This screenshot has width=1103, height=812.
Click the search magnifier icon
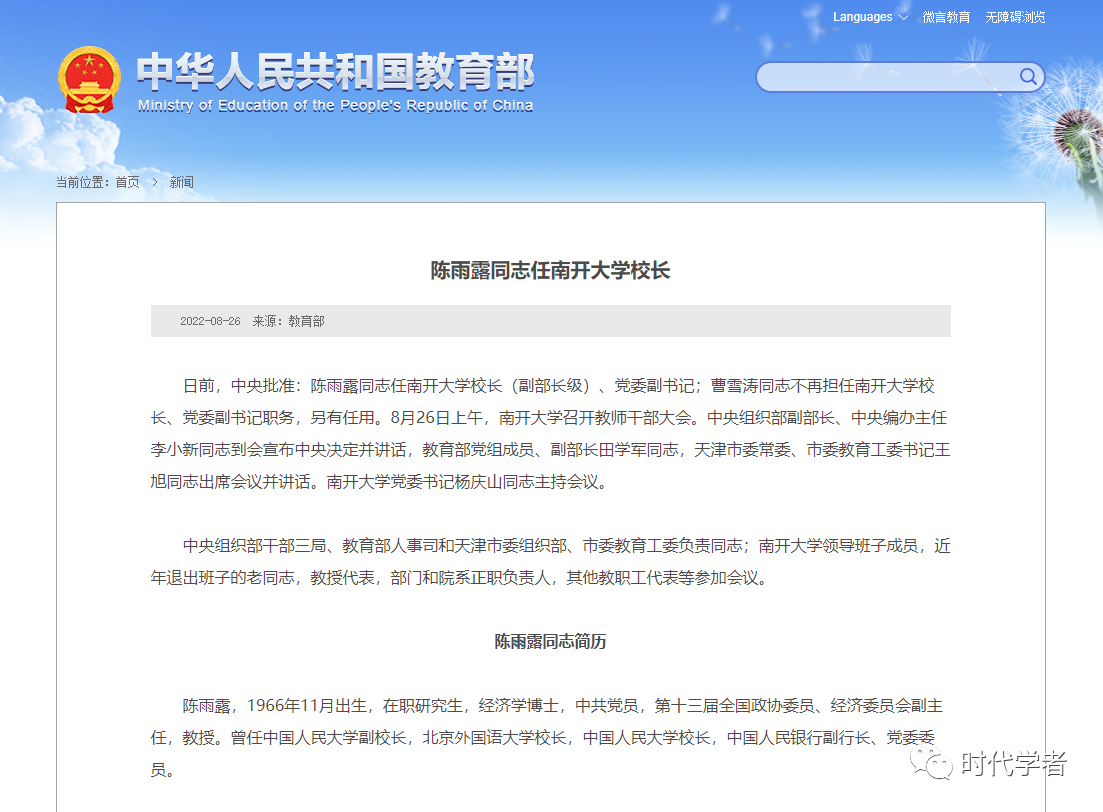pyautogui.click(x=1028, y=77)
